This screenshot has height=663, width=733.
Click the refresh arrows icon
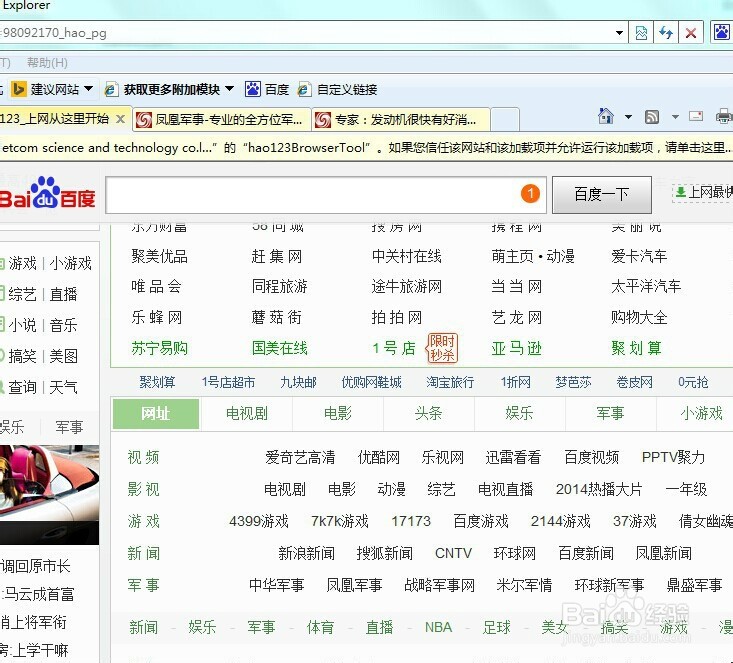[x=666, y=33]
